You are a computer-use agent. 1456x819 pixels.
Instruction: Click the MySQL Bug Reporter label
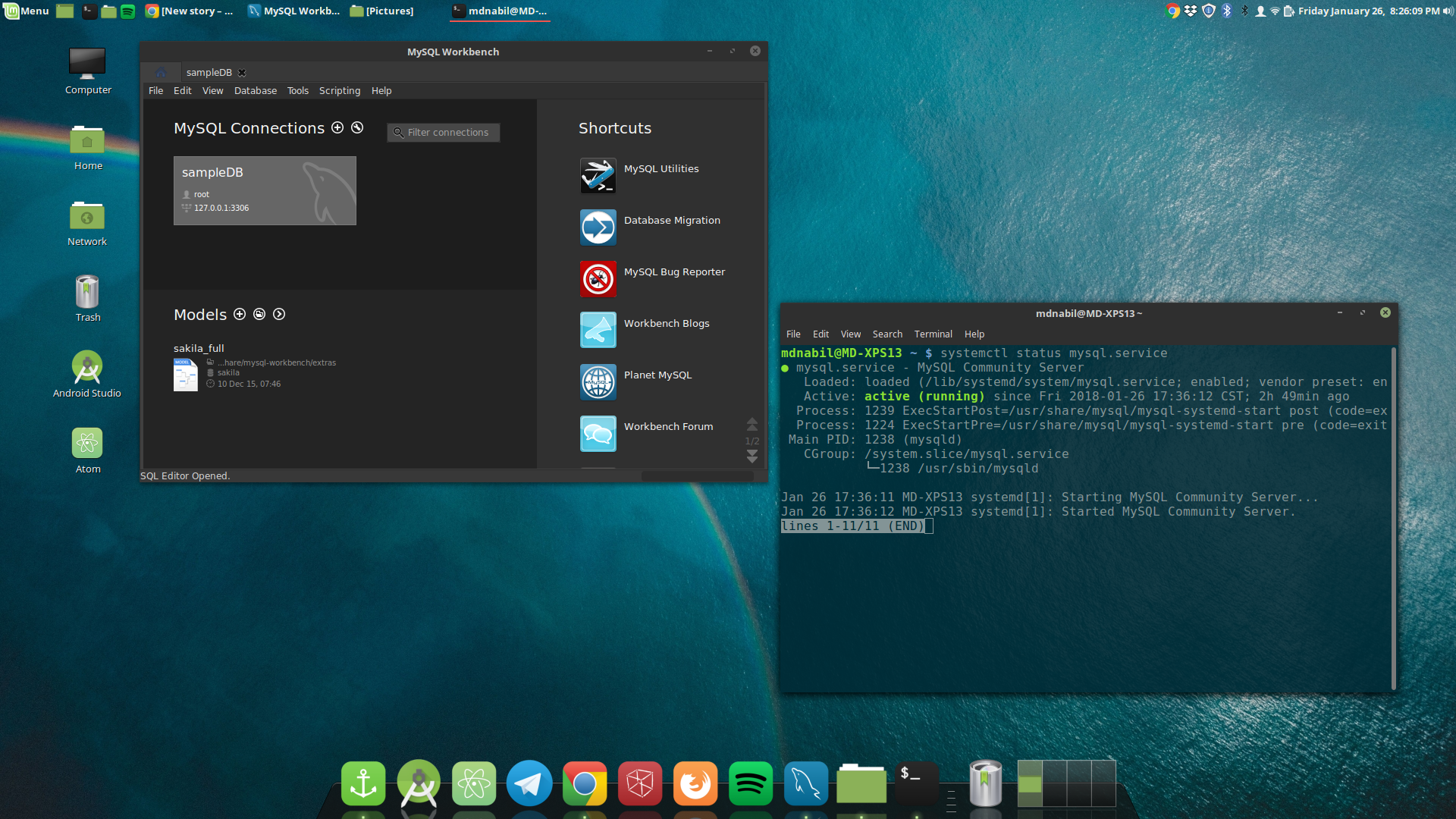[x=674, y=272]
